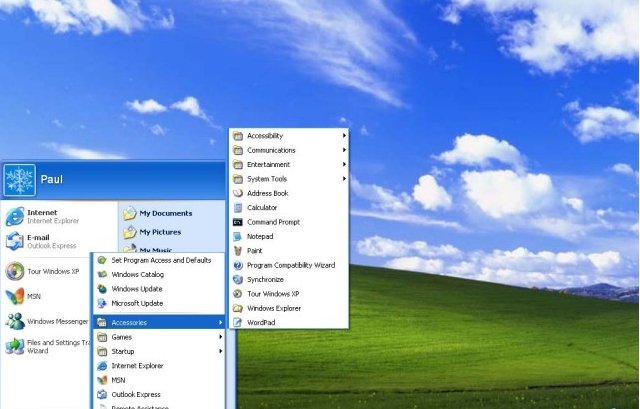Viewport: 640px width, 409px height.
Task: Choose MSN in All Programs list
Action: (159, 380)
